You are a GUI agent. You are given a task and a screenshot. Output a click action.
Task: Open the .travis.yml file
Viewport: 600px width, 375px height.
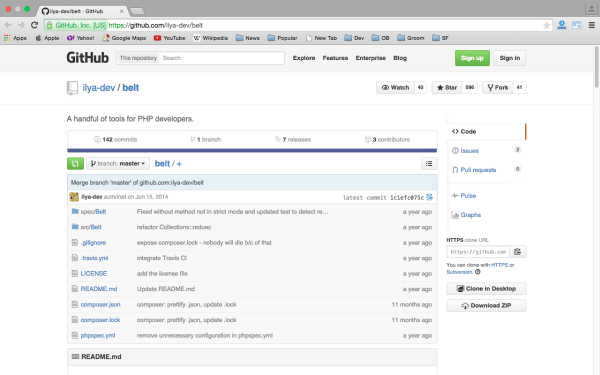(x=95, y=258)
